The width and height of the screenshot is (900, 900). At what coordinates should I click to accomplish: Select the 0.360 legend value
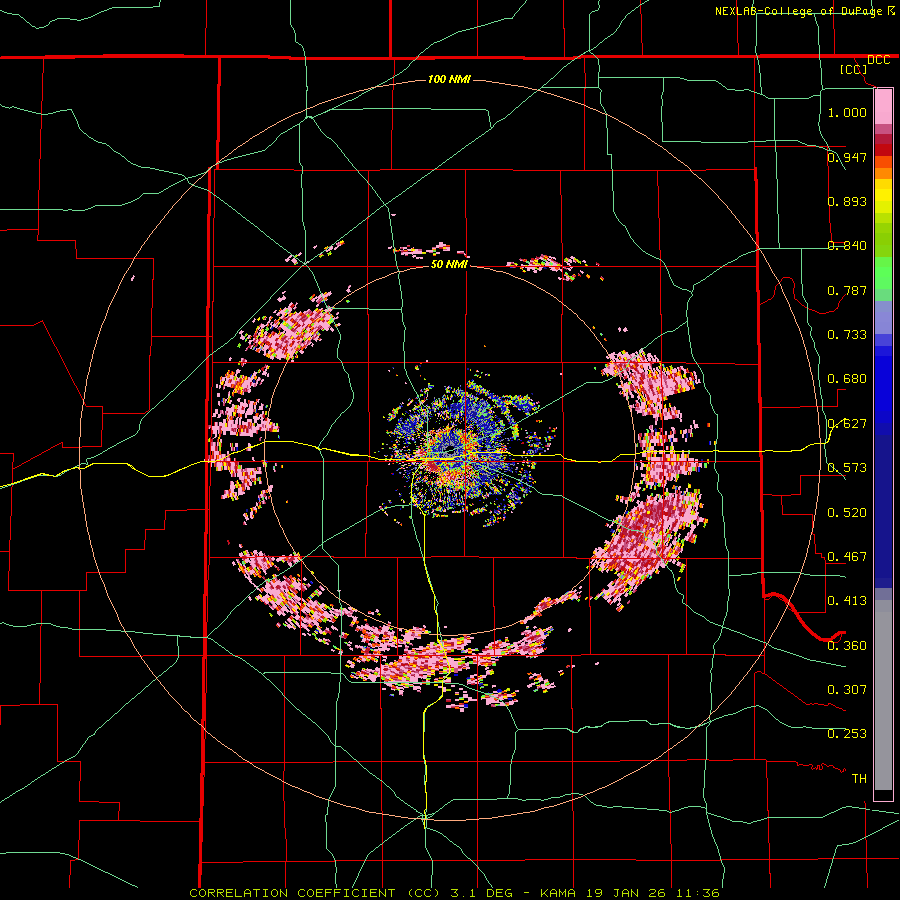[x=847, y=645]
